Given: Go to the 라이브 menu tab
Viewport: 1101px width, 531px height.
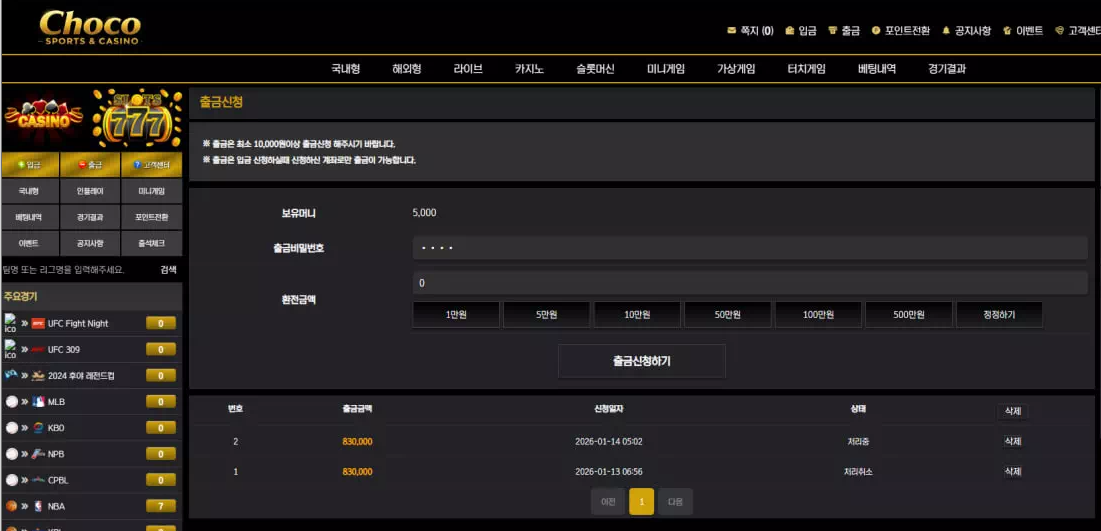Looking at the screenshot, I should [468, 69].
